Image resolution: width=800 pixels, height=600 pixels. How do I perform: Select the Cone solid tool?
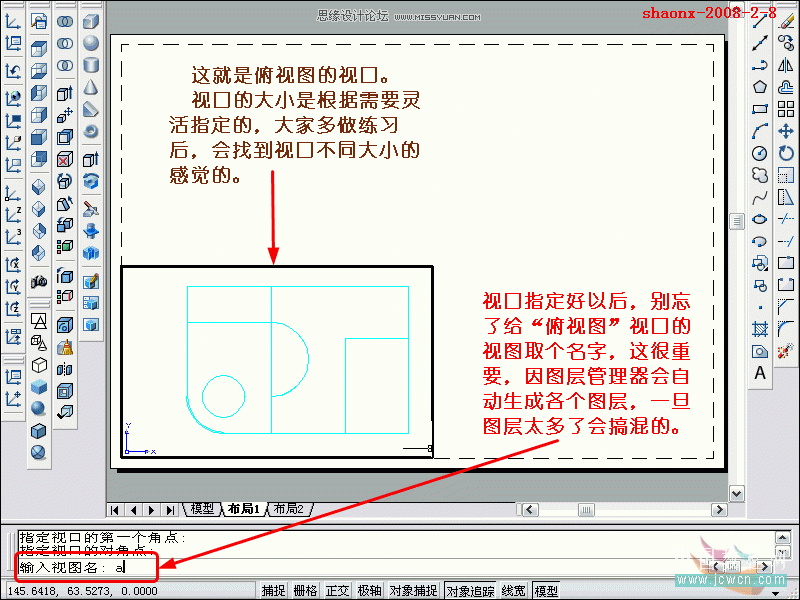pos(90,85)
